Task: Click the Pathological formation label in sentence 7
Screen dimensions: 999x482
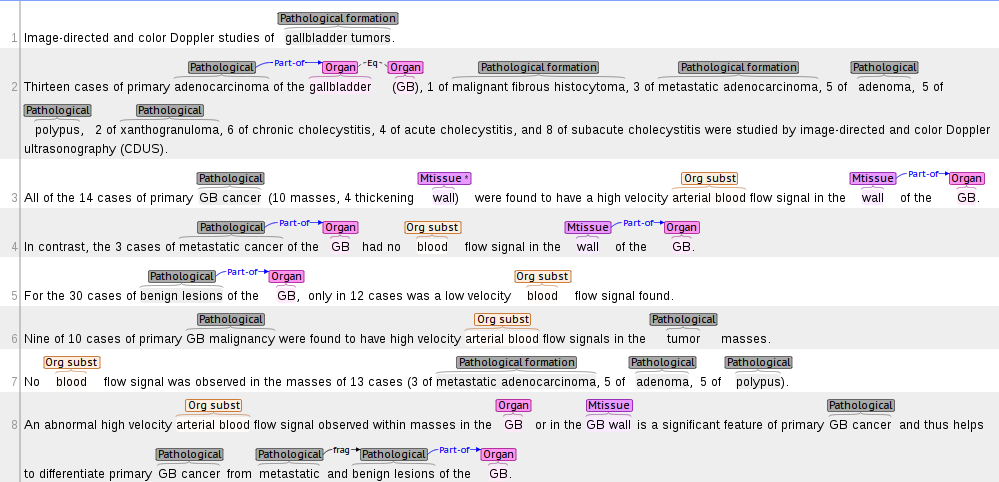Action: [516, 363]
